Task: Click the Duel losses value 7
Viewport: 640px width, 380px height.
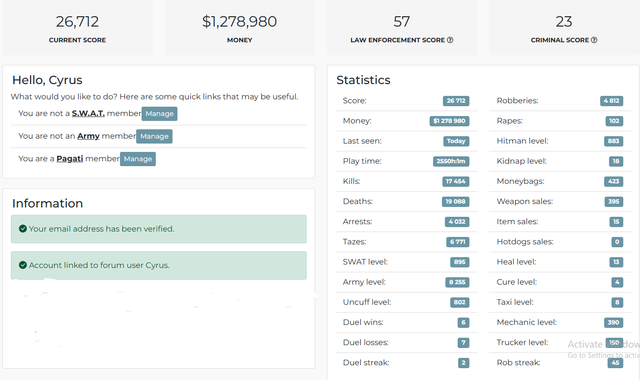Action: point(463,342)
